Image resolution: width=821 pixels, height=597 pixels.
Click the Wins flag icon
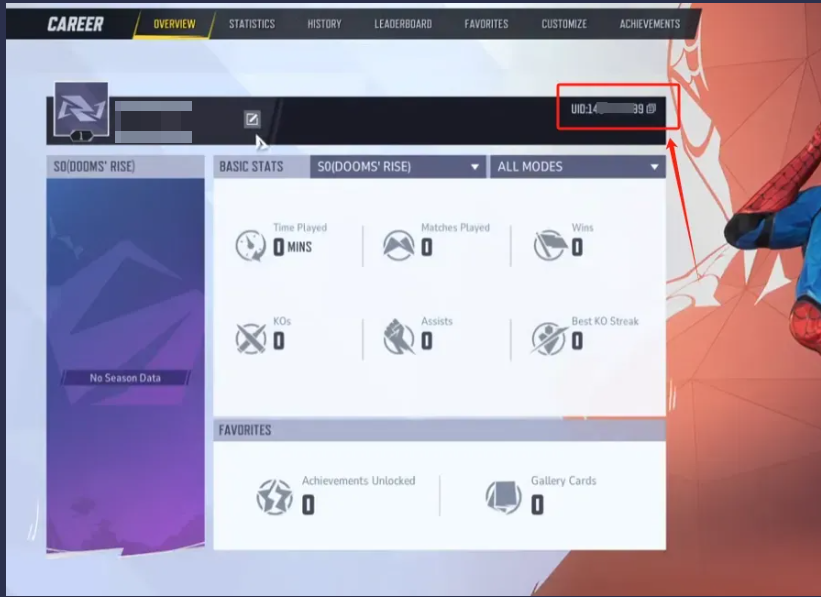(x=549, y=245)
